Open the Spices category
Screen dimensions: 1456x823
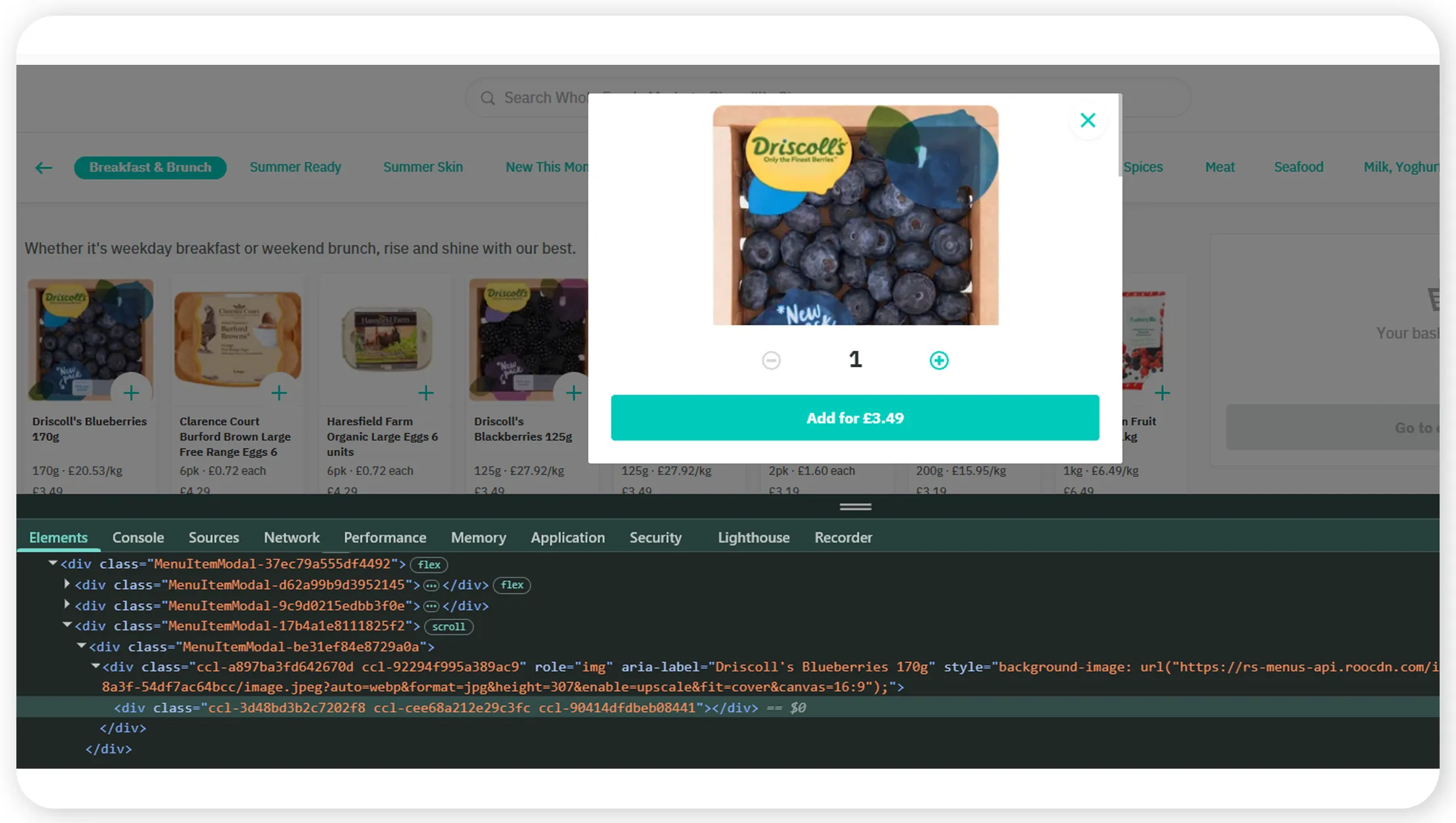1143,168
